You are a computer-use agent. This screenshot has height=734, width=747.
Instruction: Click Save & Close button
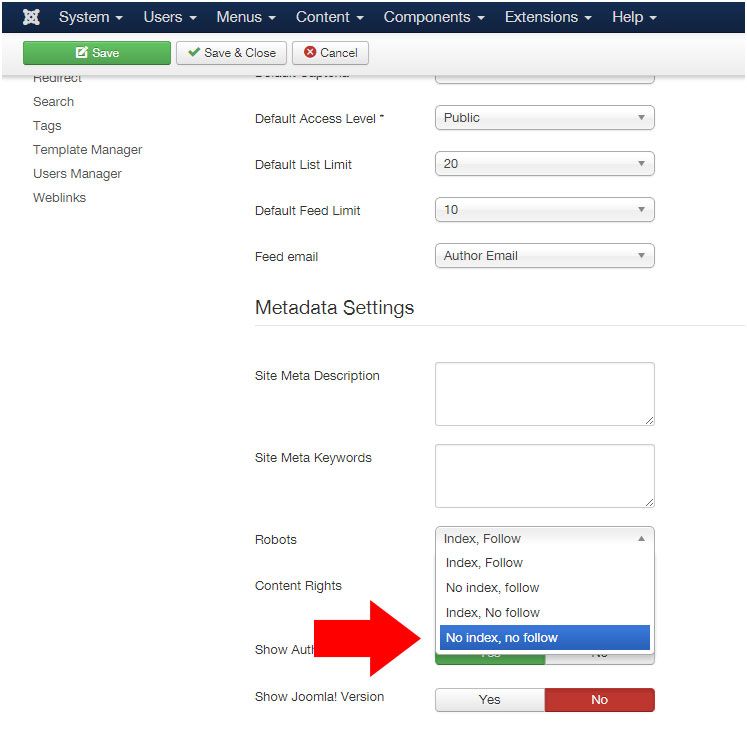(232, 52)
